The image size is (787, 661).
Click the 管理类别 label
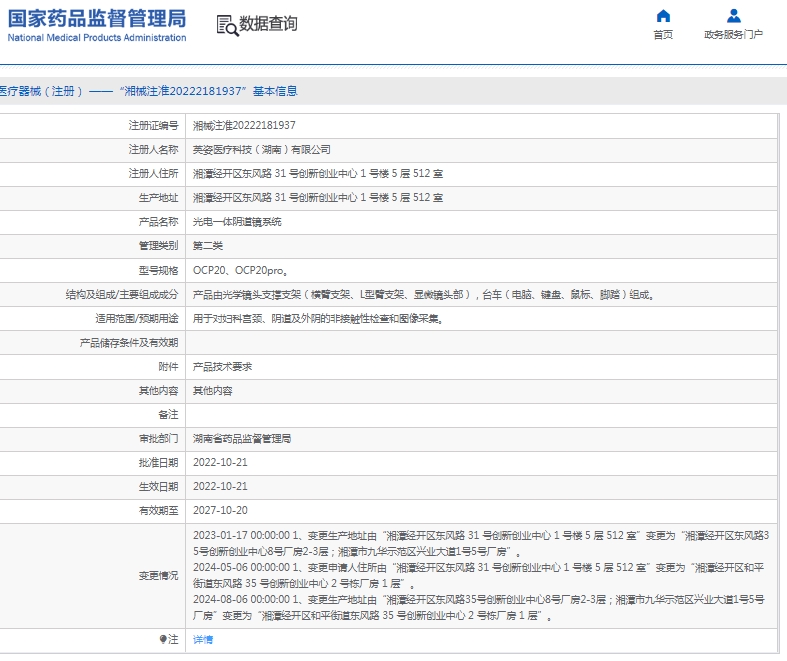point(158,246)
